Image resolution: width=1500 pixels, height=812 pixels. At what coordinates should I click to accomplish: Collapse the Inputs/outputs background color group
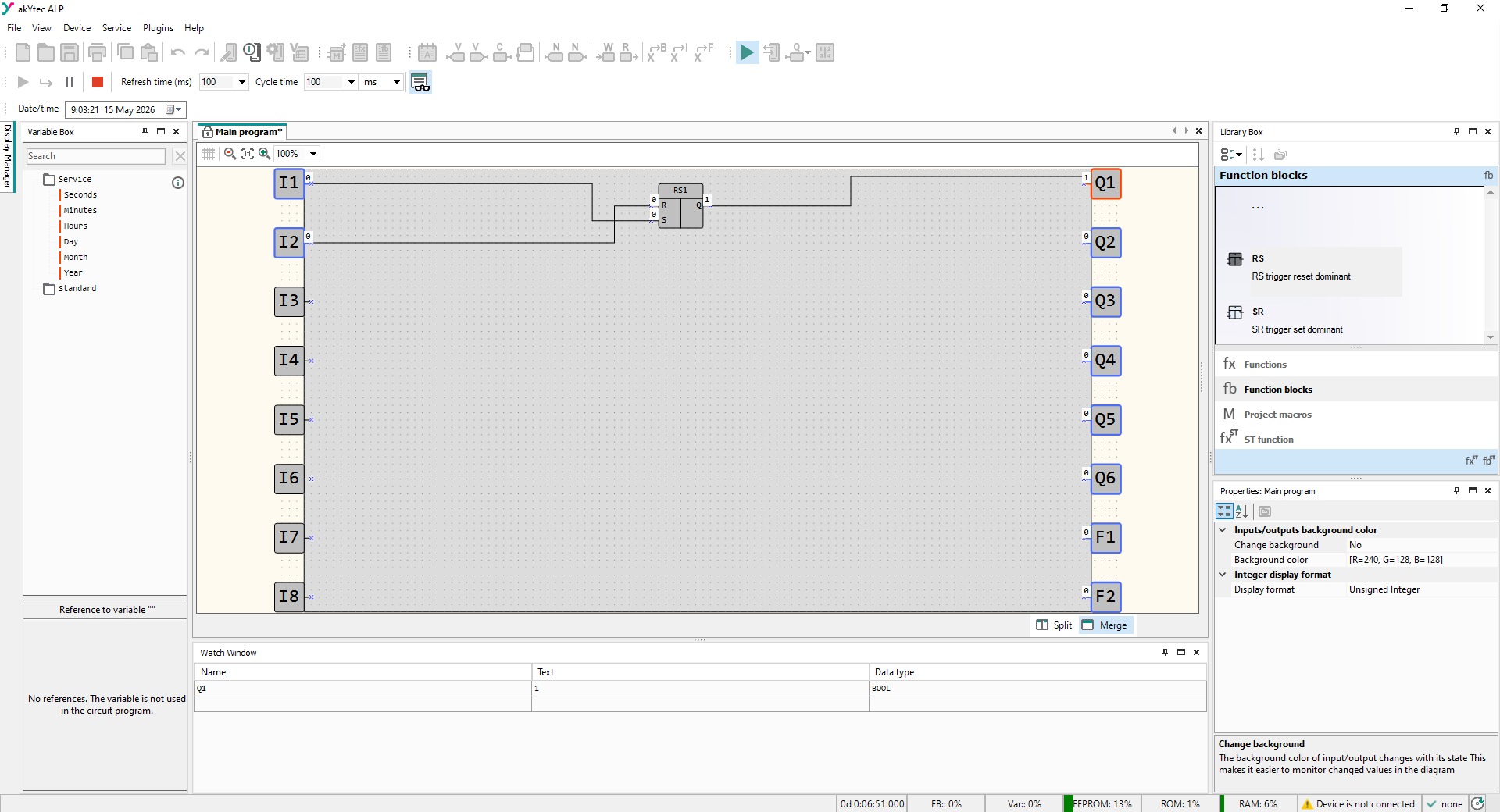coord(1223,530)
